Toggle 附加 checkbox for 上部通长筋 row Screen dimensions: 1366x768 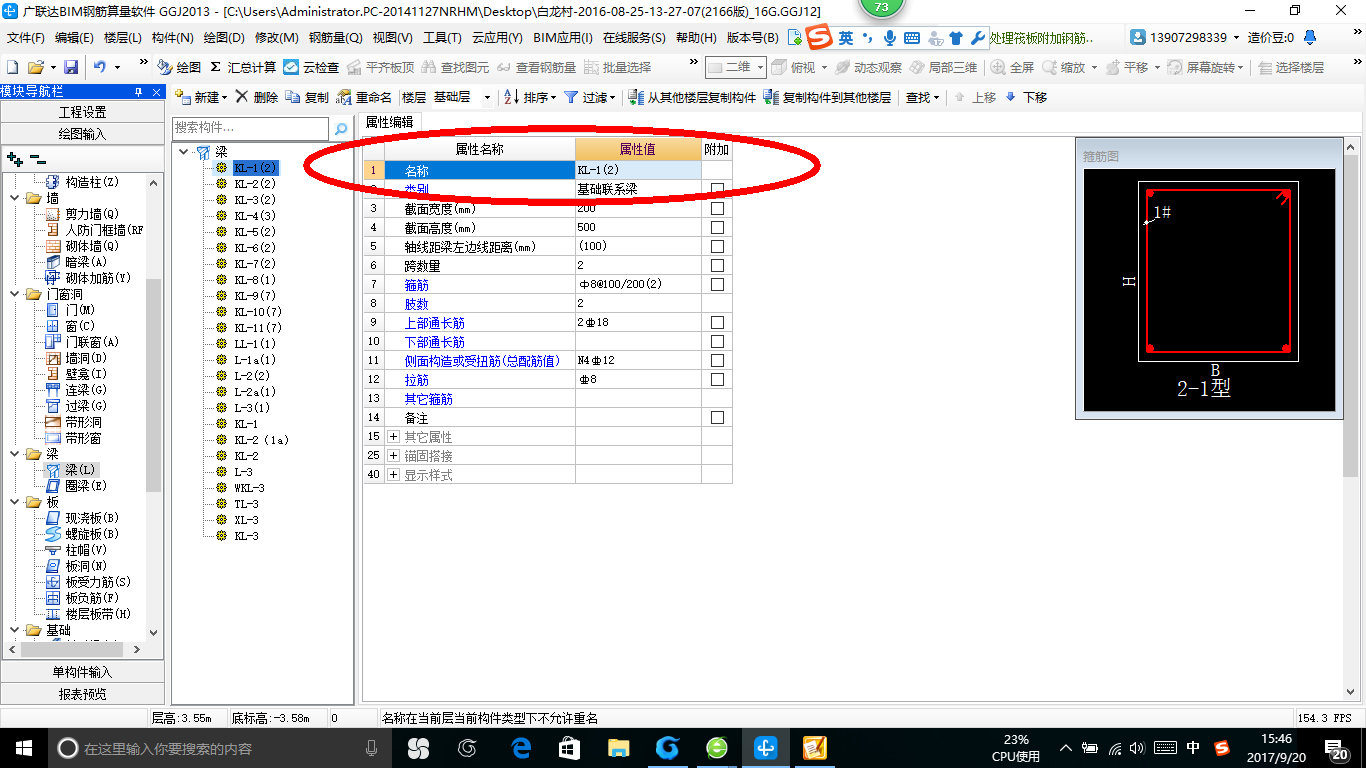click(x=717, y=322)
